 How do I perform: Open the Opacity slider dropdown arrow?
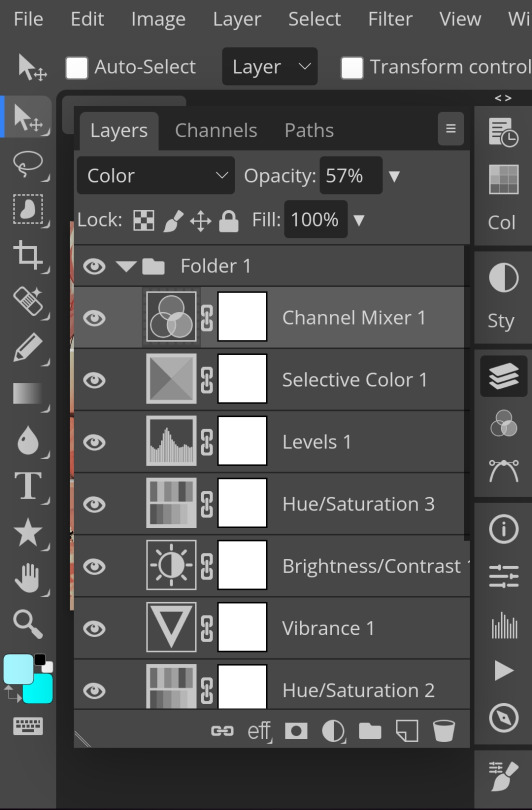point(395,177)
